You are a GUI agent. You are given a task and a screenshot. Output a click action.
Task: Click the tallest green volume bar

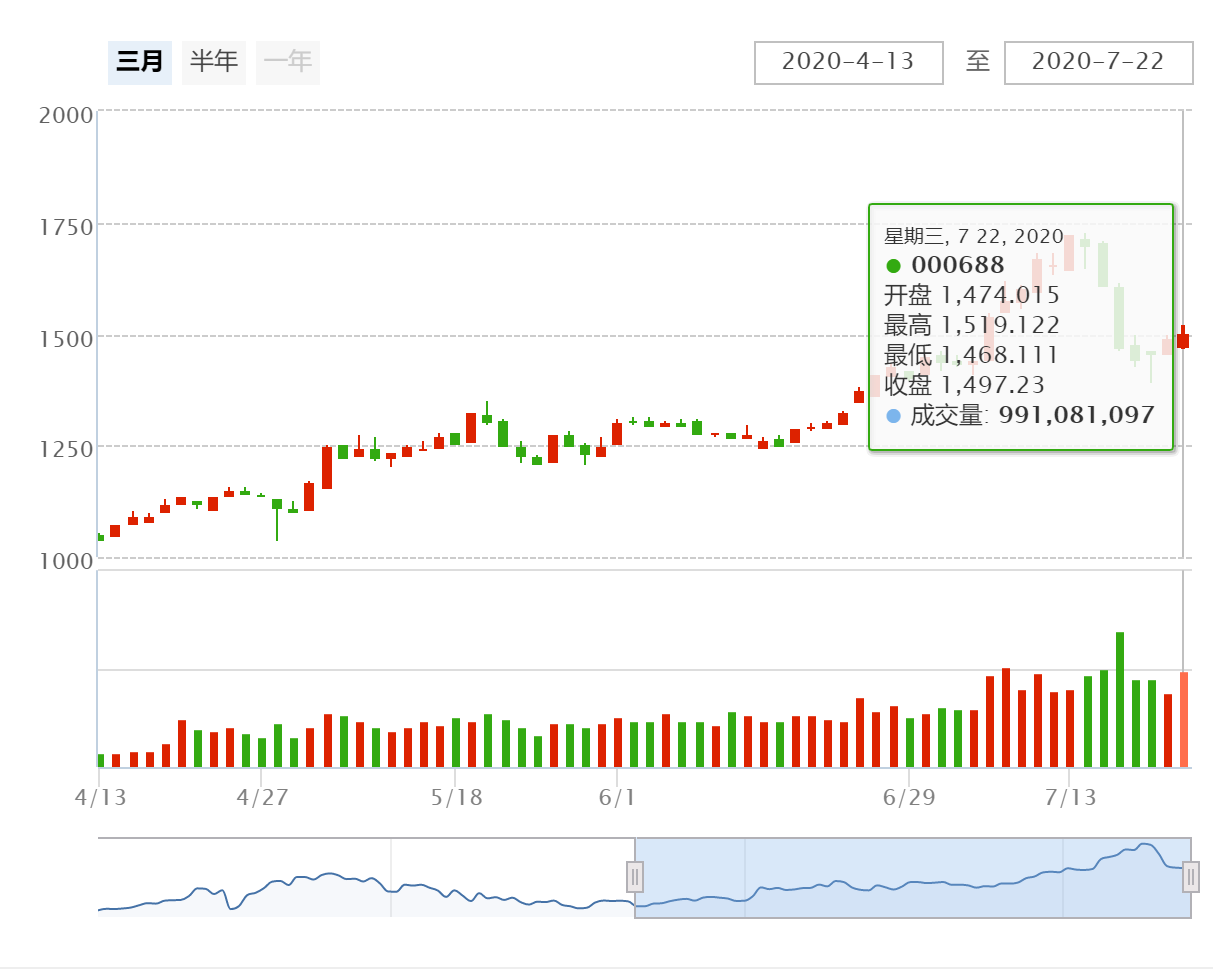[x=1120, y=700]
